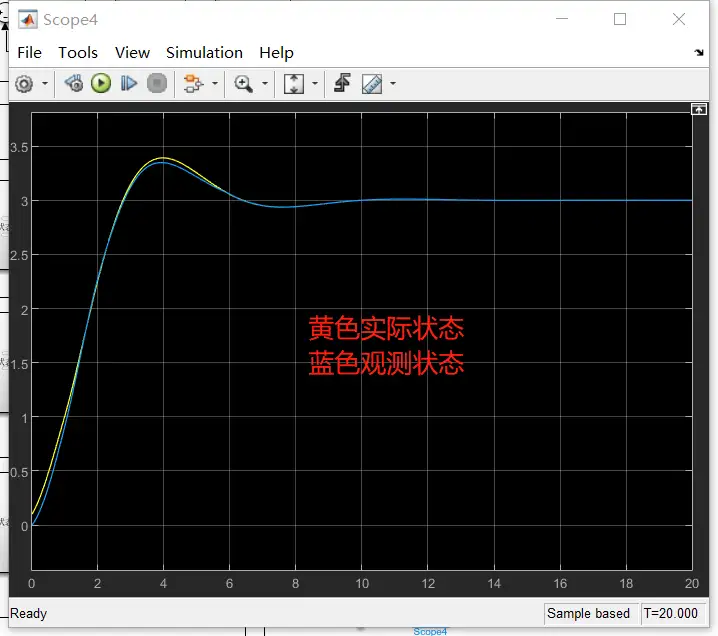Expand the axes scaling dropdown arrow
Viewport: 718px width, 636px height.
click(315, 84)
